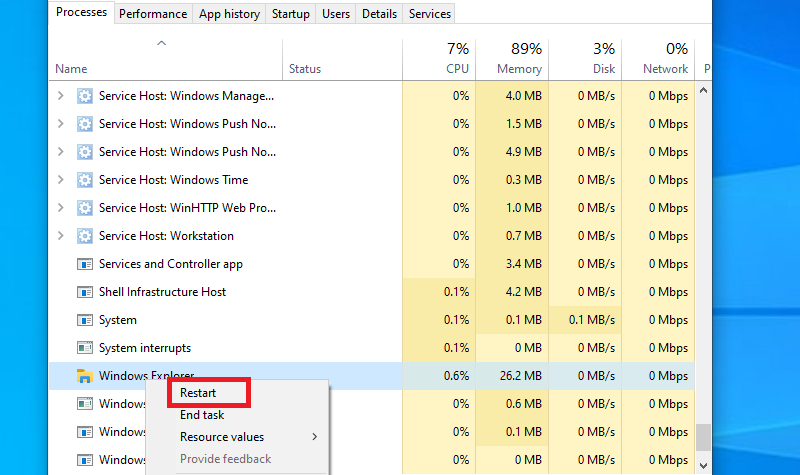Click the Shell Infrastructure Host icon
Image resolution: width=800 pixels, height=475 pixels.
(85, 292)
